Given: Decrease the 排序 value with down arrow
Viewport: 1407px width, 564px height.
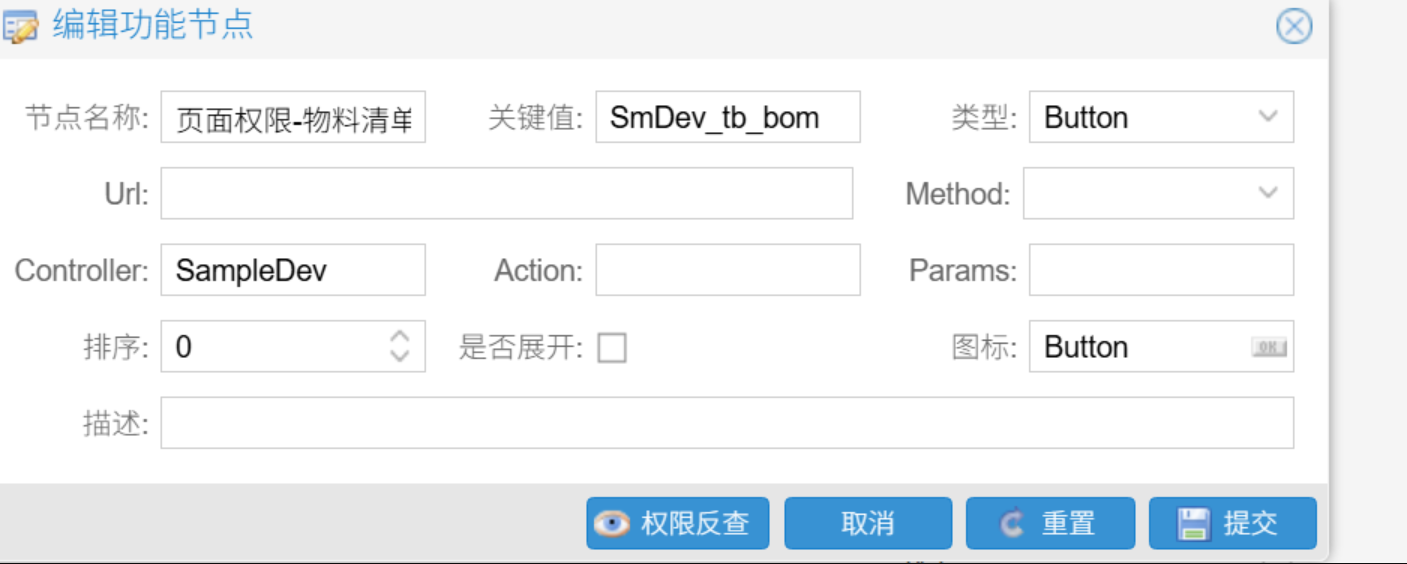Looking at the screenshot, I should pyautogui.click(x=400, y=355).
